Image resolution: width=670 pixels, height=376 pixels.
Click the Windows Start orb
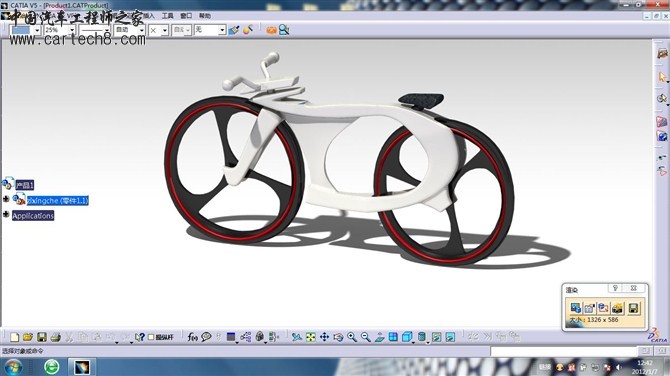(13, 367)
